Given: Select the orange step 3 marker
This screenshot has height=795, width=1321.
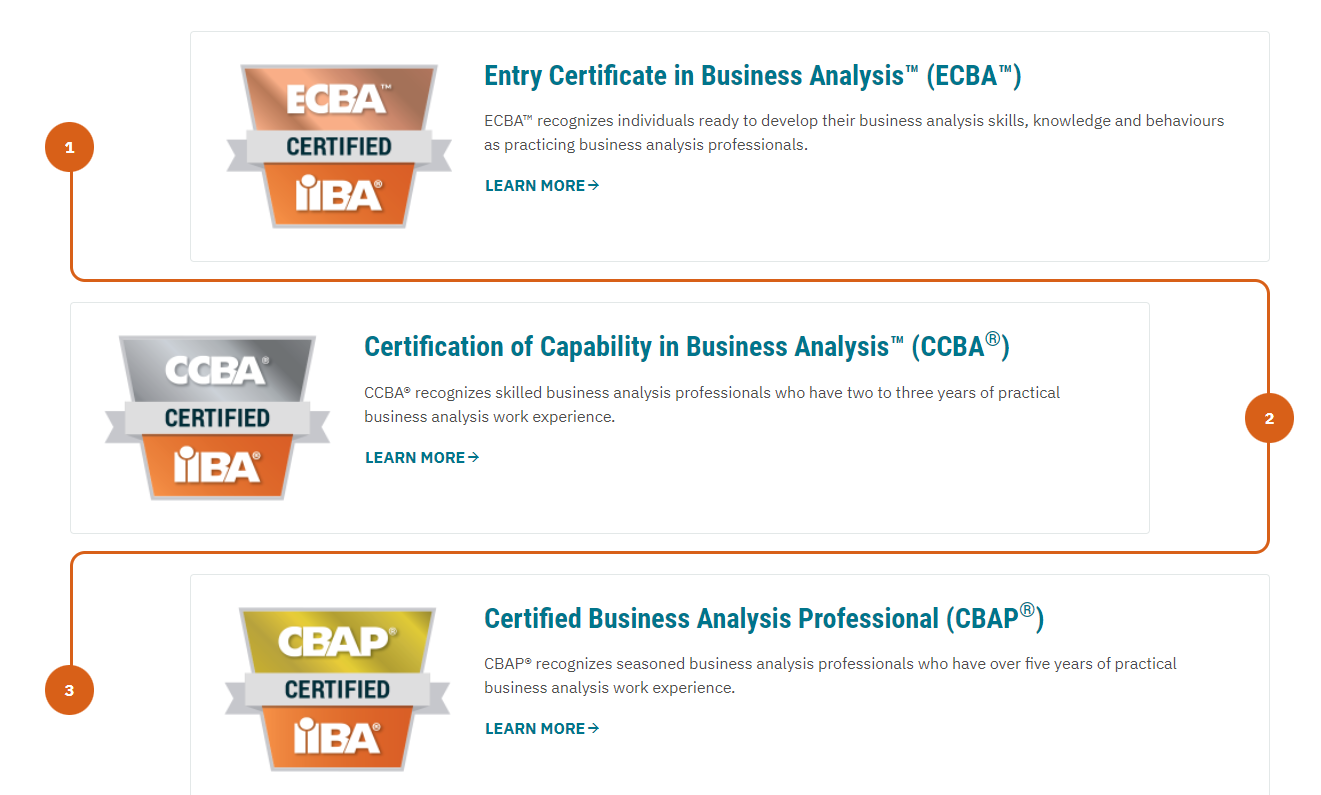Looking at the screenshot, I should coord(69,690).
